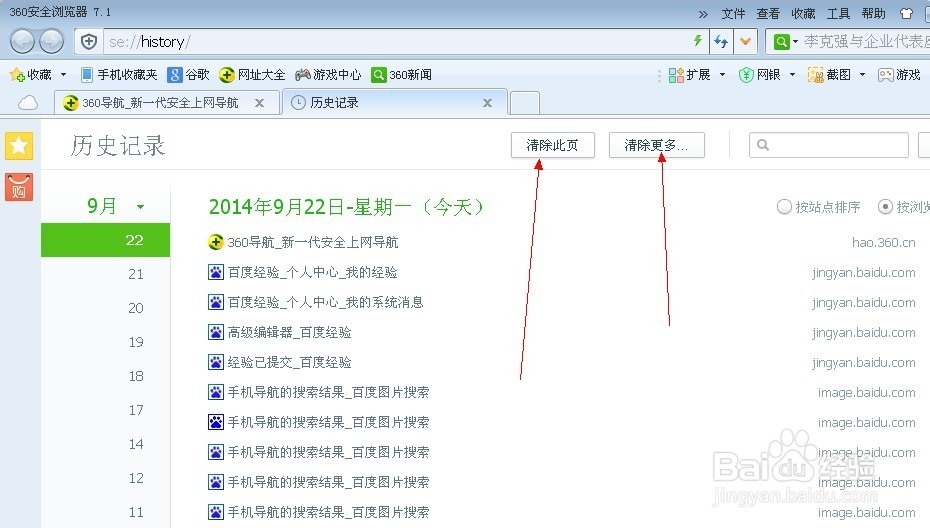Expand the 网银 dropdown arrow
Viewport: 930px width, 528px height.
pyautogui.click(x=792, y=75)
